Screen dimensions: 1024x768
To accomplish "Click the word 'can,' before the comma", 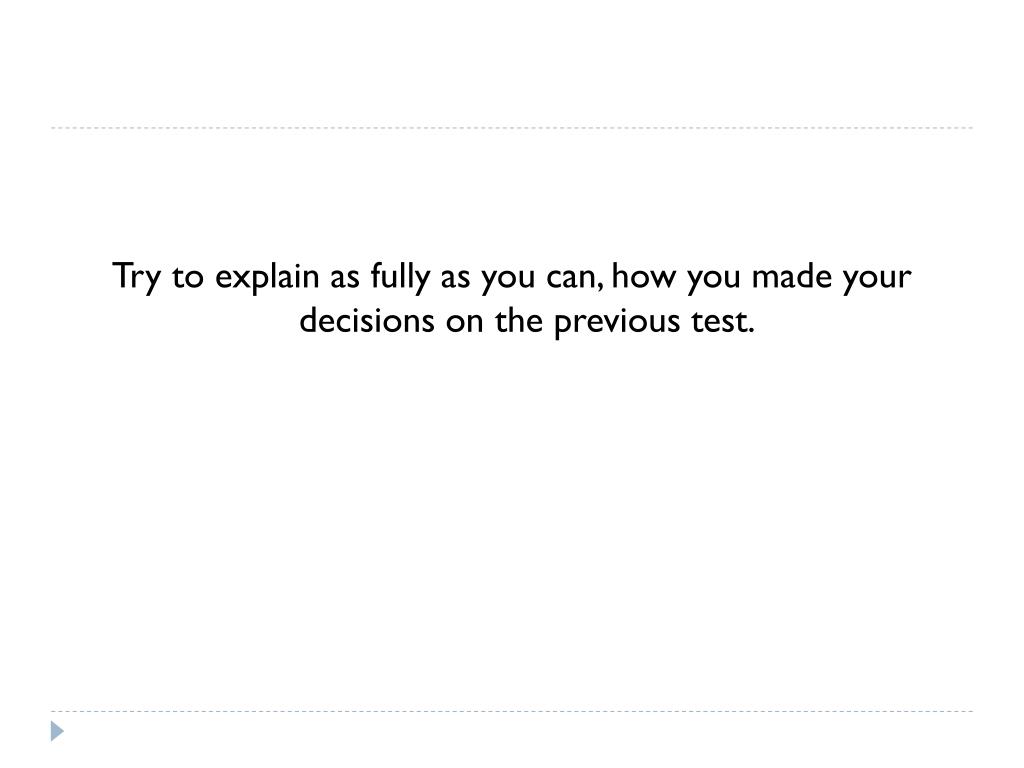I will click(575, 278).
